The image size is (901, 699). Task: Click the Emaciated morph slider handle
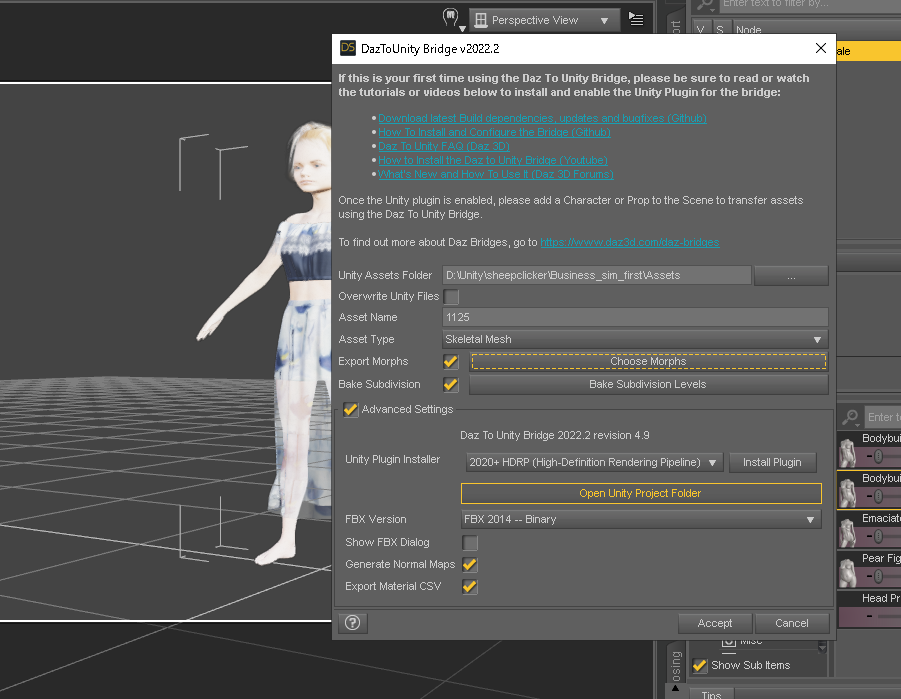click(x=878, y=536)
